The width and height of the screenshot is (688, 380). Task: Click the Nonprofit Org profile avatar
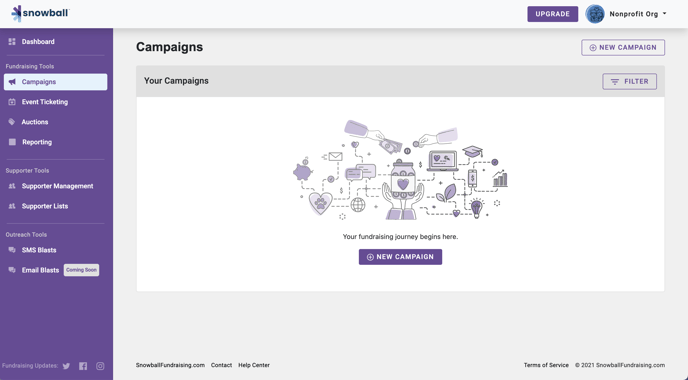tap(595, 14)
